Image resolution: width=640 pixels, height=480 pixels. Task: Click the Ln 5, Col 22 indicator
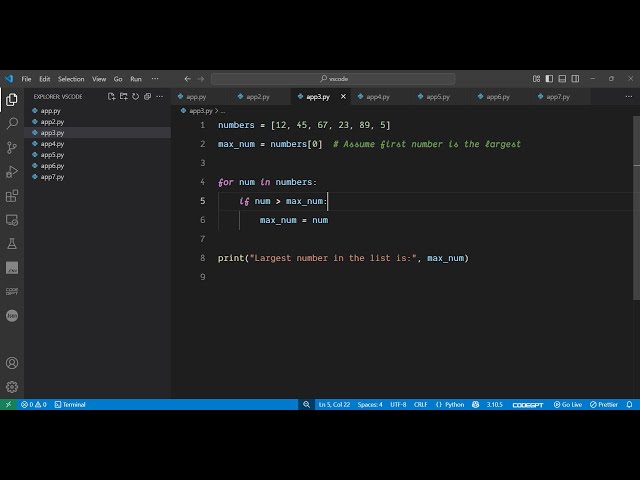334,404
